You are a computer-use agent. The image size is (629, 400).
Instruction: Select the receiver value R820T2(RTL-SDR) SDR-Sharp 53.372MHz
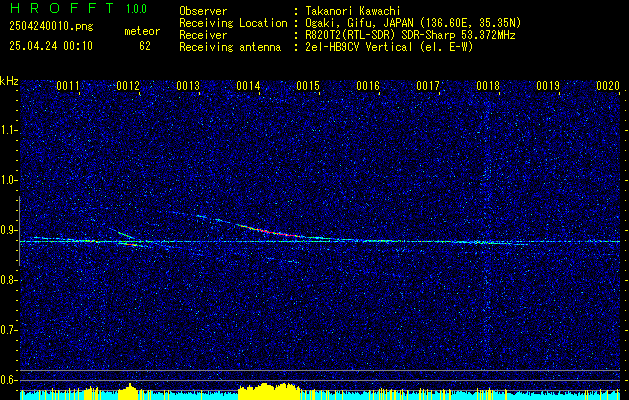tap(410, 35)
